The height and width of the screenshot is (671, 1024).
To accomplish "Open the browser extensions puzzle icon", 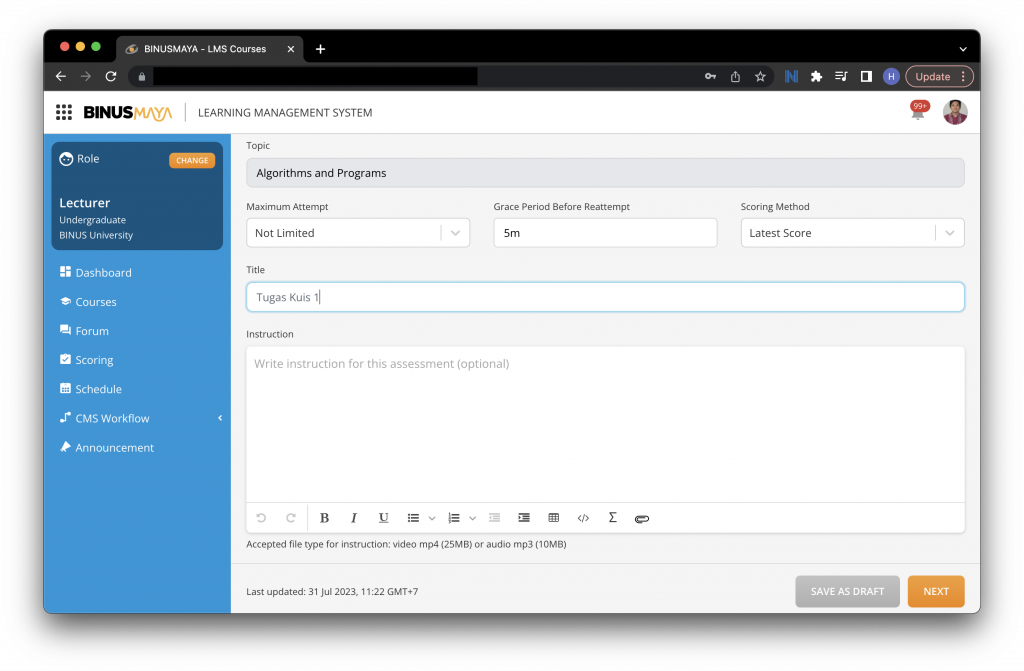I will [x=816, y=76].
